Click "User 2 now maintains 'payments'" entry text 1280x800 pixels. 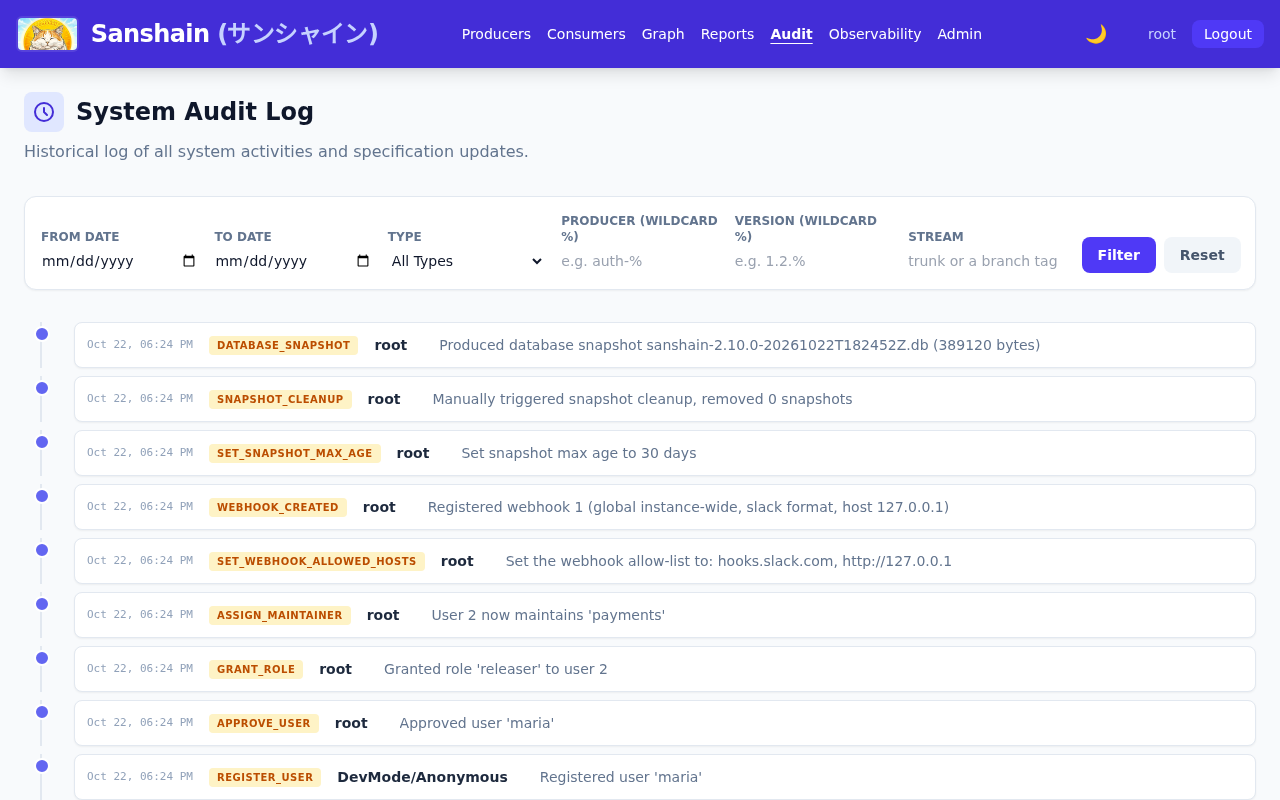pyautogui.click(x=548, y=615)
